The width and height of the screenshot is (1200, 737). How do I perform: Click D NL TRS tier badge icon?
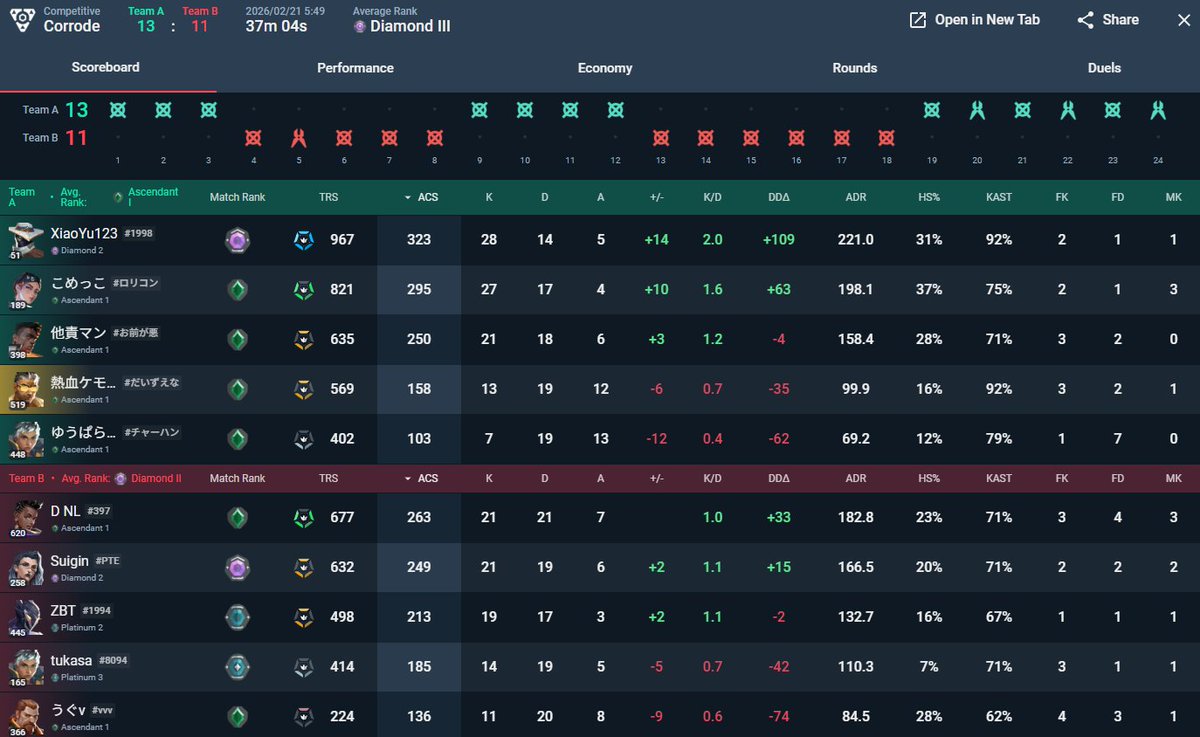(303, 518)
